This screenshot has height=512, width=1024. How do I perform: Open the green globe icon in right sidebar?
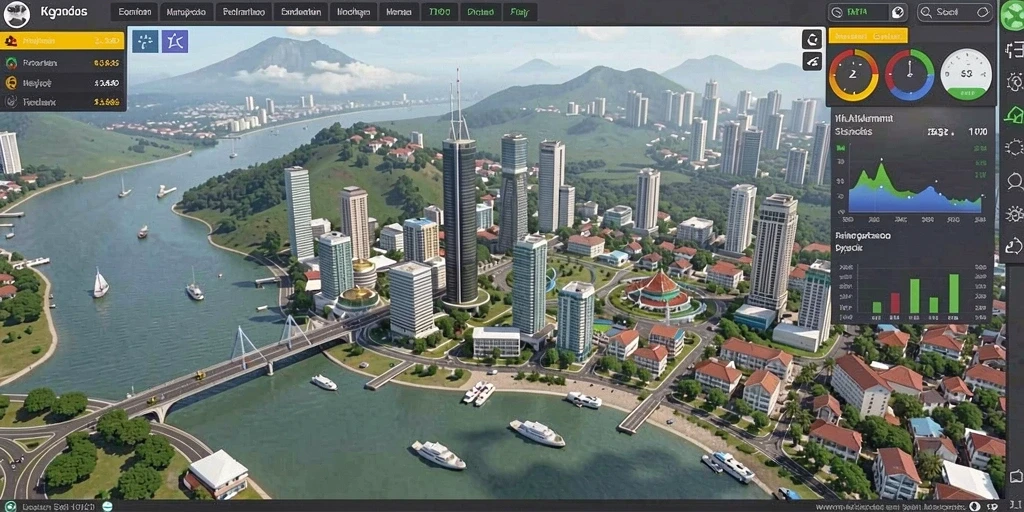pos(1012,16)
